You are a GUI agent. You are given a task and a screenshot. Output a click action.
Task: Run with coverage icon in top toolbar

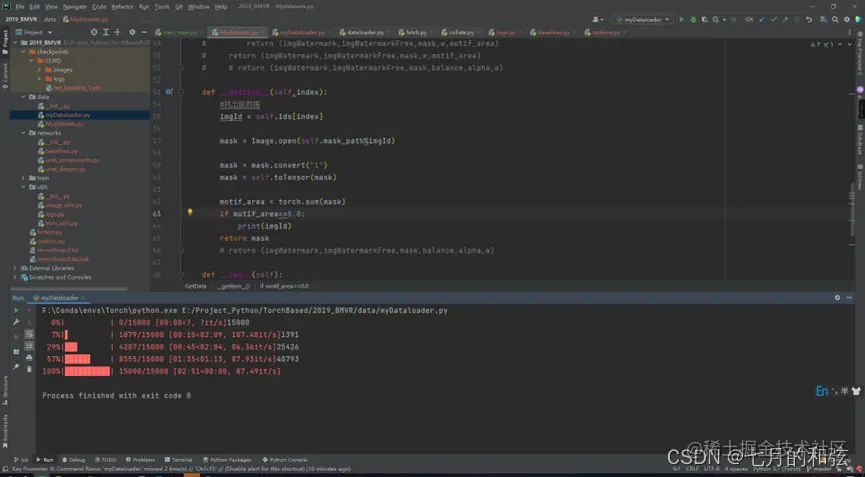click(x=704, y=19)
